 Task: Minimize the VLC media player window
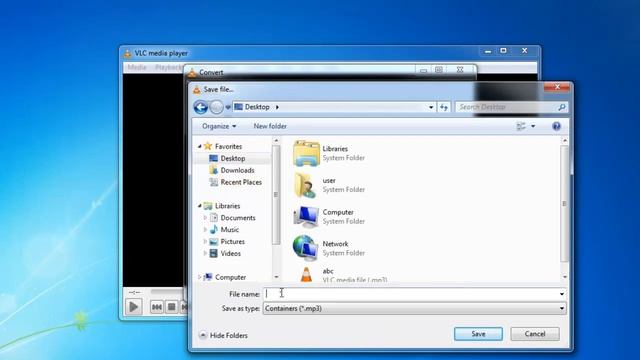point(488,51)
